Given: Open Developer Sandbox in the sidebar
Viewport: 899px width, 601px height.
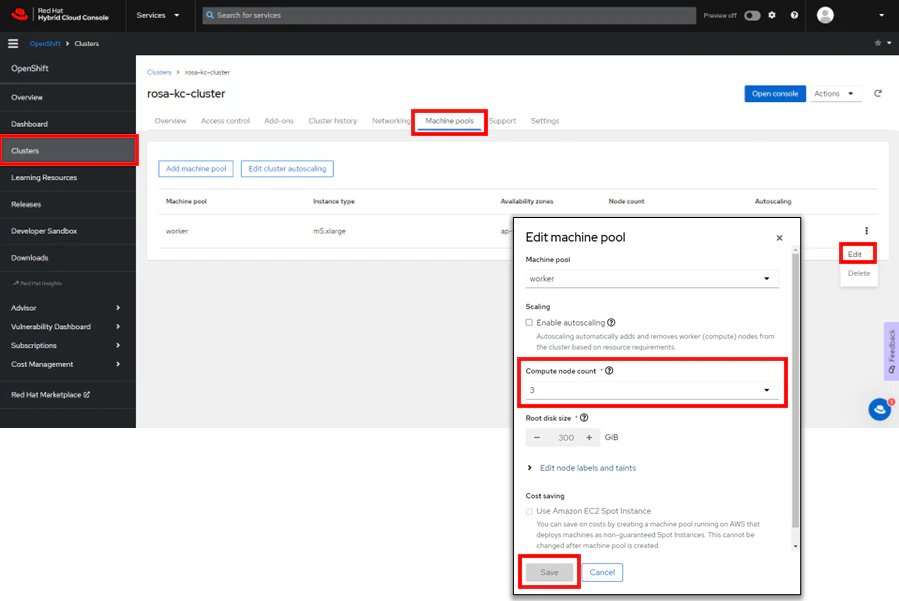Looking at the screenshot, I should [68, 231].
